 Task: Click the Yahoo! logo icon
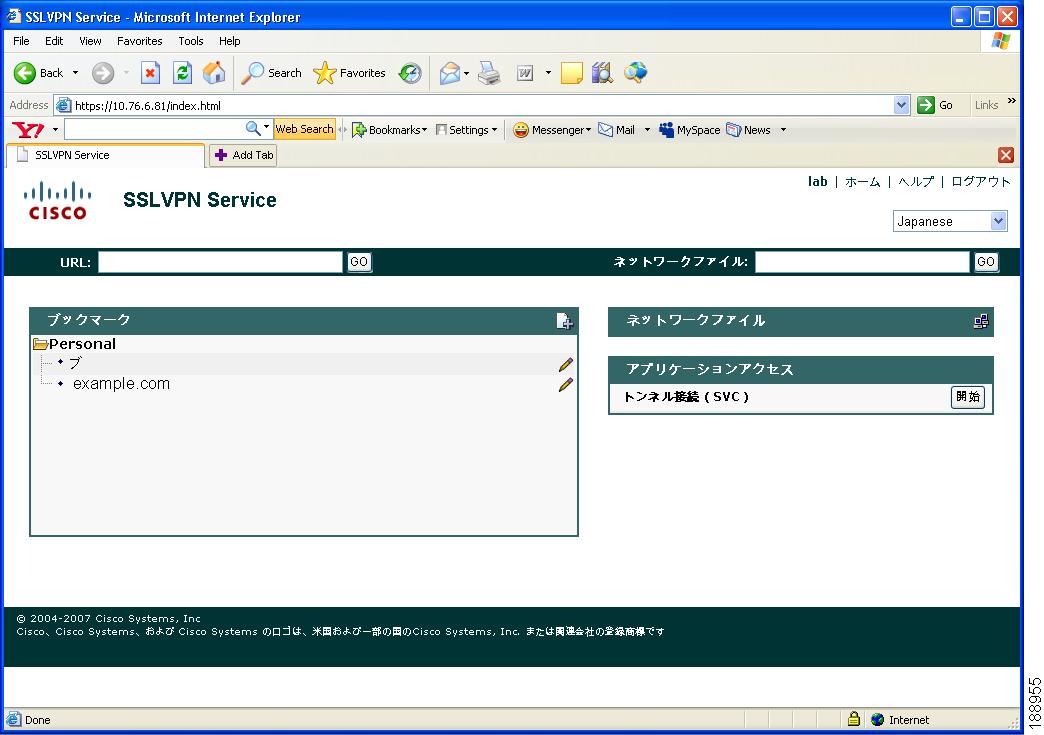coord(28,130)
